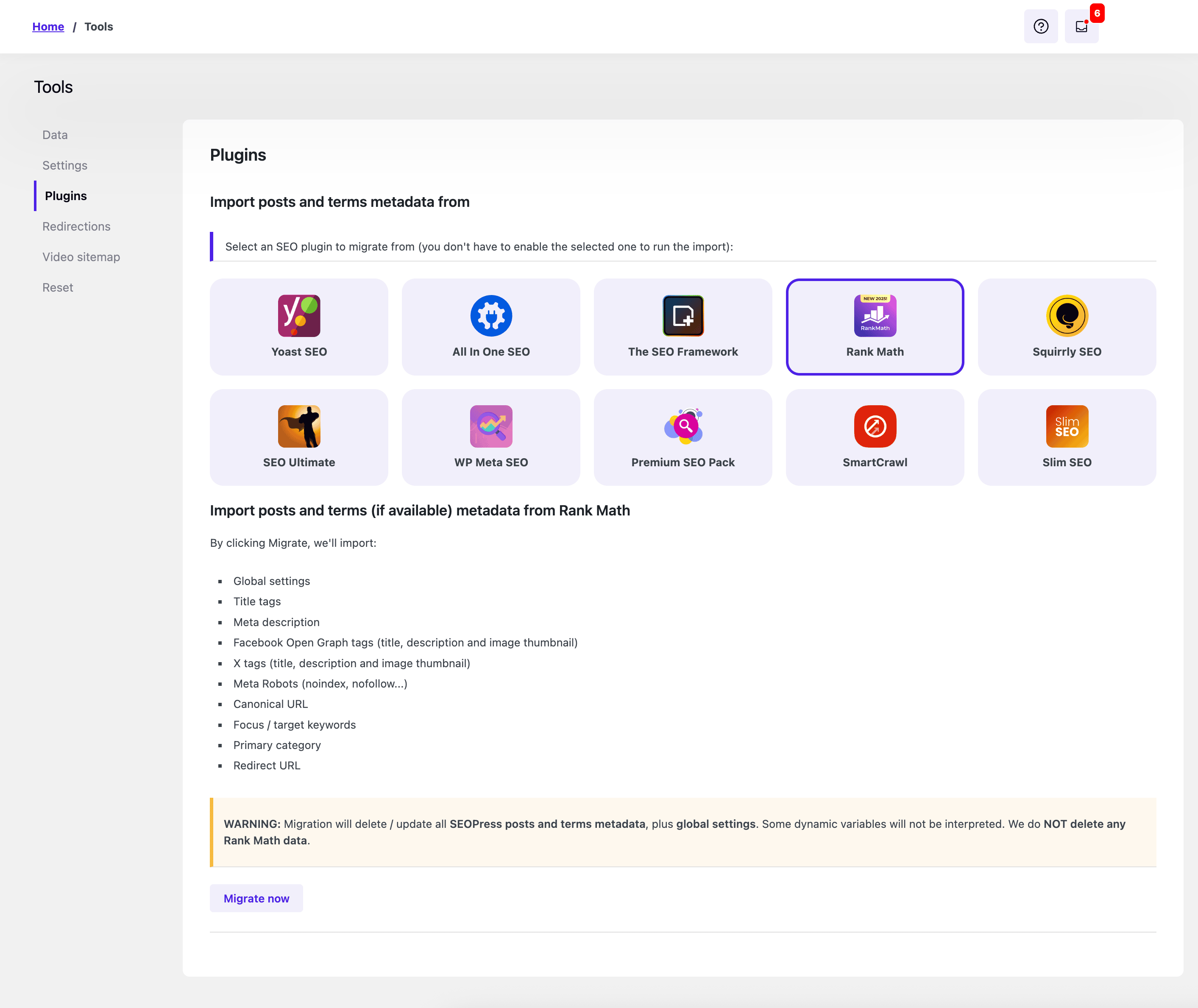Click the Plugins panel heading
This screenshot has height=1008, width=1198.
pos(238,155)
